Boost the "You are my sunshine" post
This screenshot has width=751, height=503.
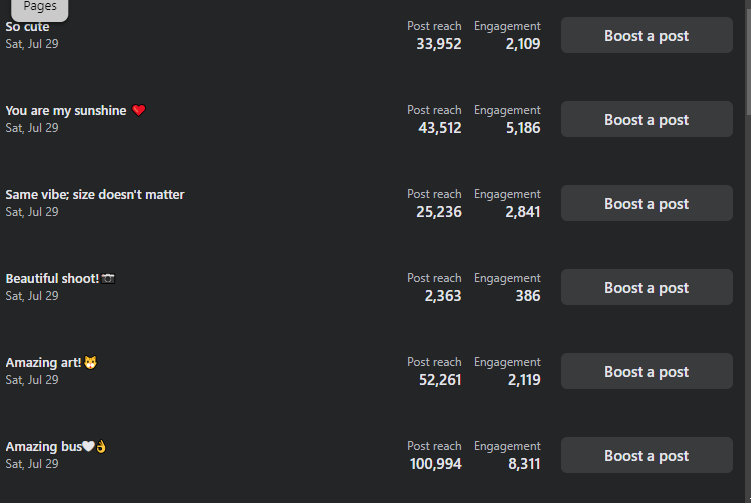tap(647, 119)
